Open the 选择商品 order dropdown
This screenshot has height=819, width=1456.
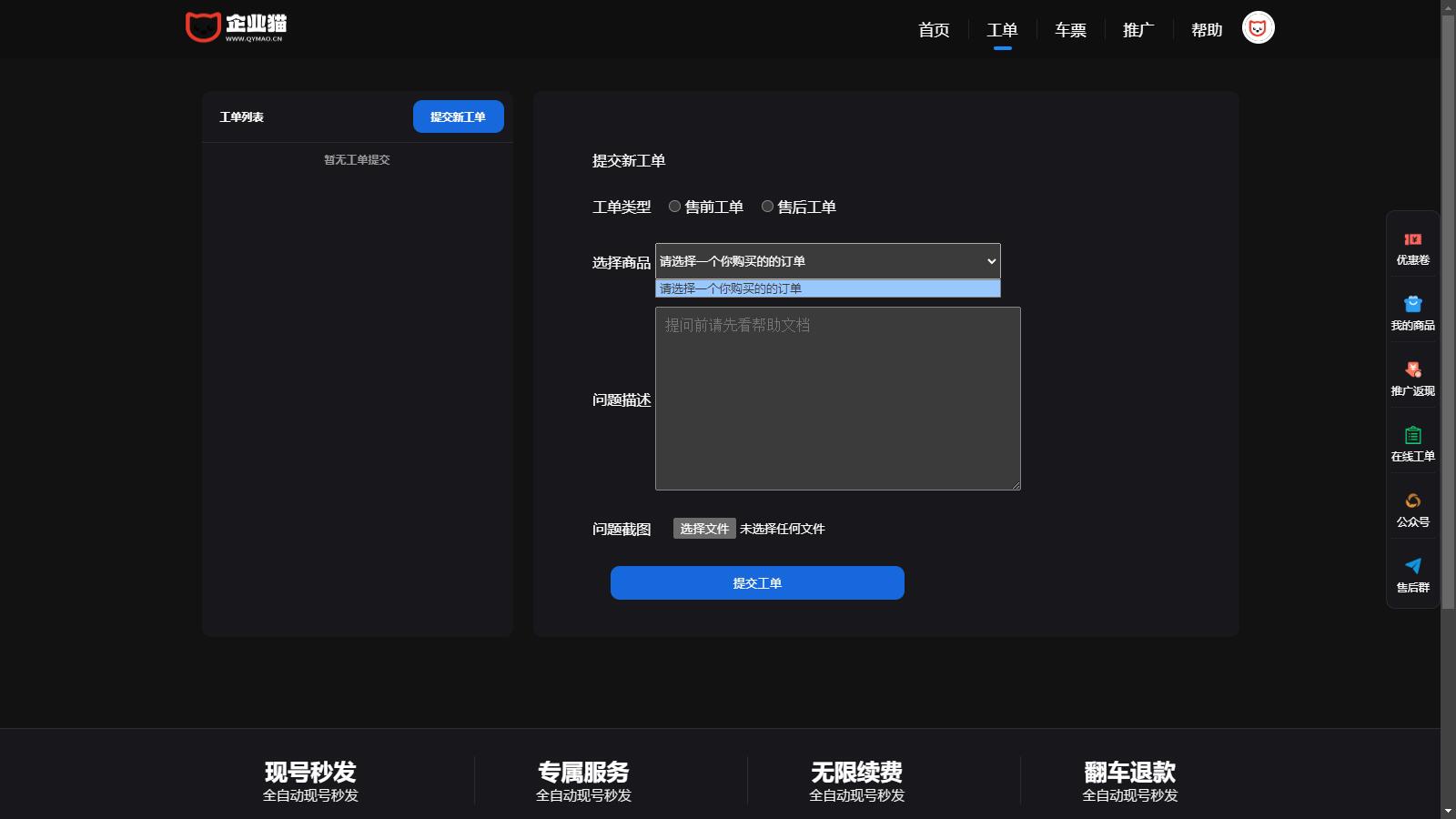pyautogui.click(x=827, y=261)
